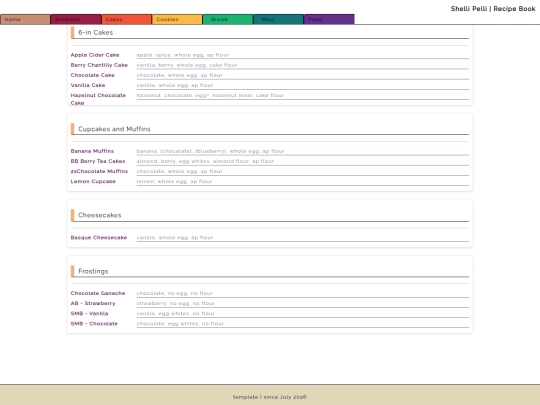Open the Vanilla Cake recipe

(87, 85)
